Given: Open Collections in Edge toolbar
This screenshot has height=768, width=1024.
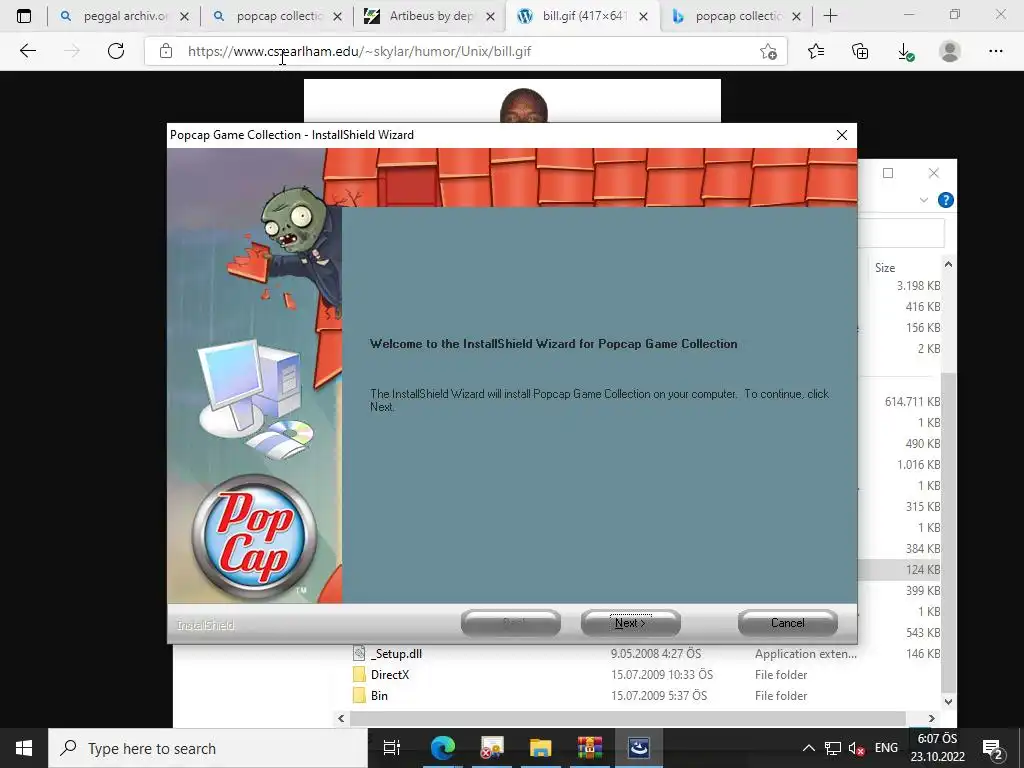Looking at the screenshot, I should (x=860, y=51).
